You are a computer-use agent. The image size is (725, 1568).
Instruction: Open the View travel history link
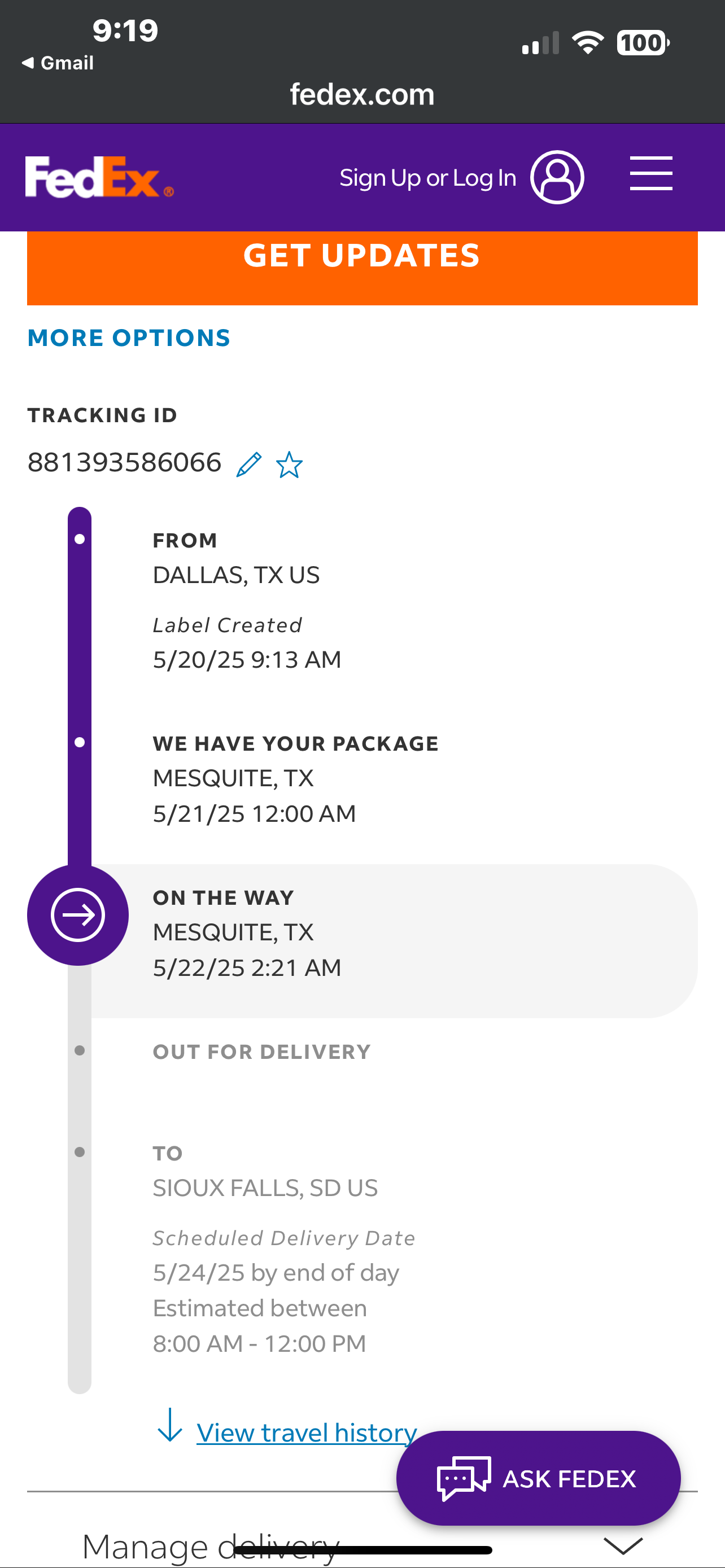click(307, 1433)
